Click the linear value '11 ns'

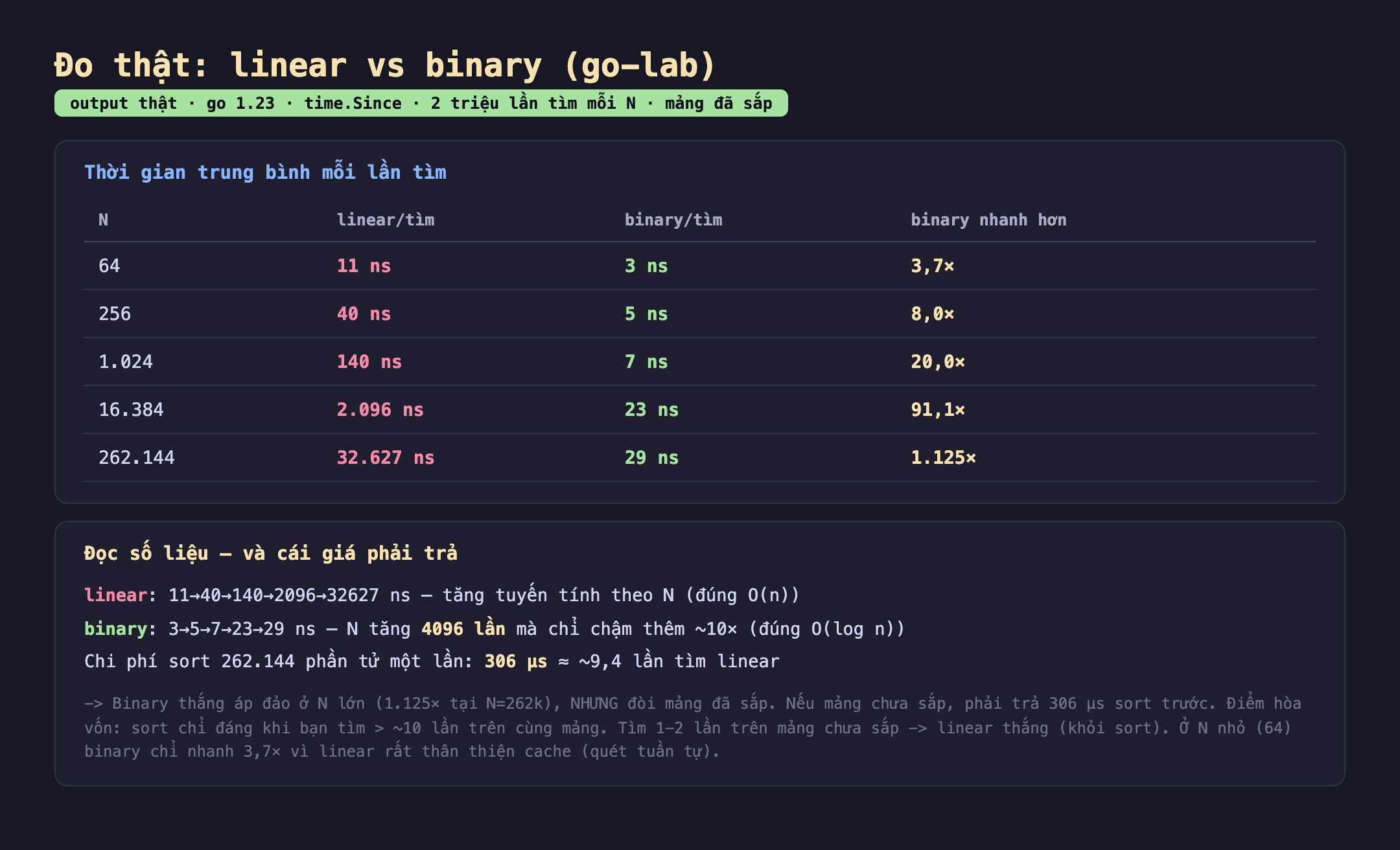point(364,266)
